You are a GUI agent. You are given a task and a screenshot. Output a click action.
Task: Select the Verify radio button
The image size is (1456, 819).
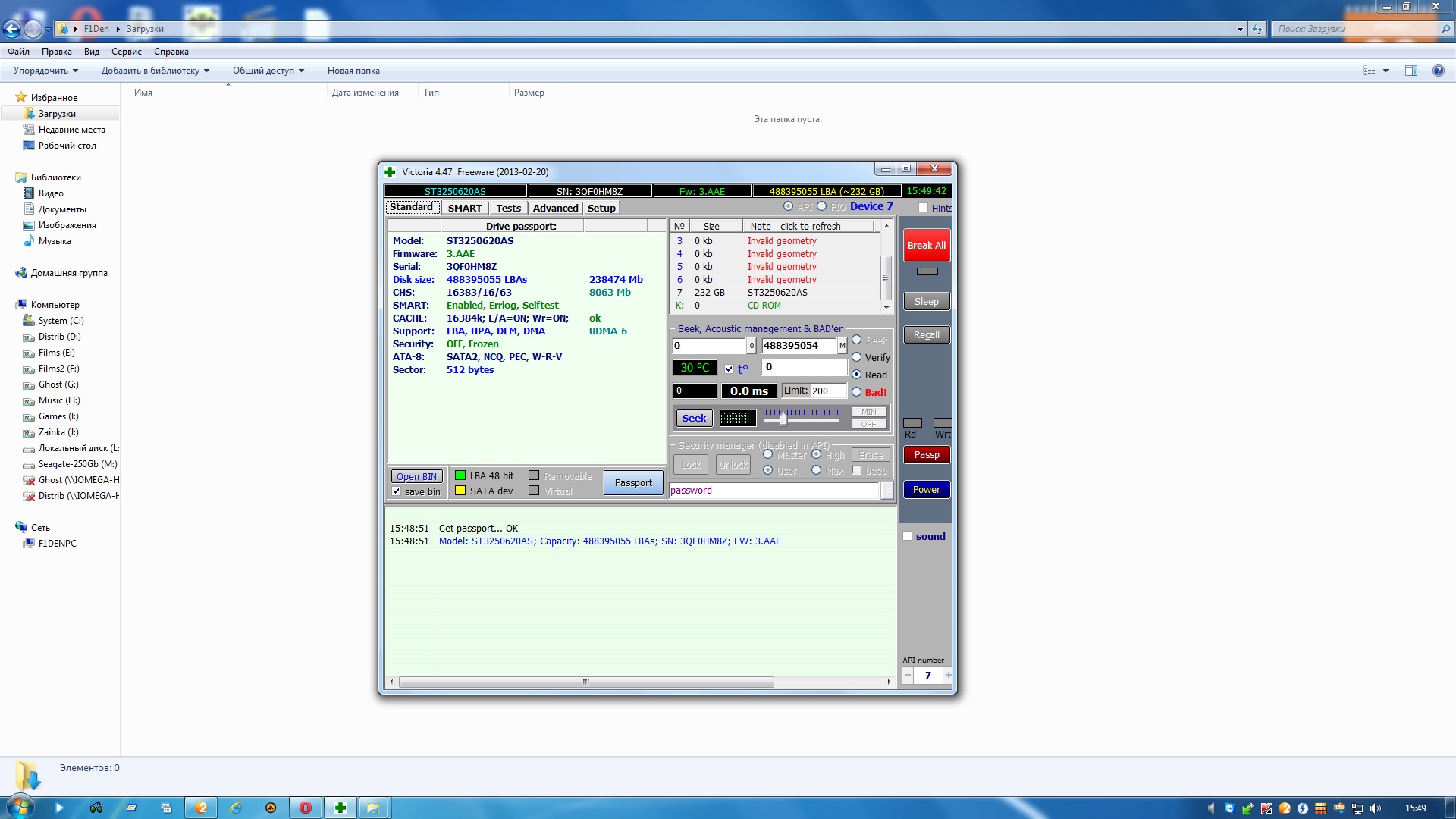click(x=857, y=357)
